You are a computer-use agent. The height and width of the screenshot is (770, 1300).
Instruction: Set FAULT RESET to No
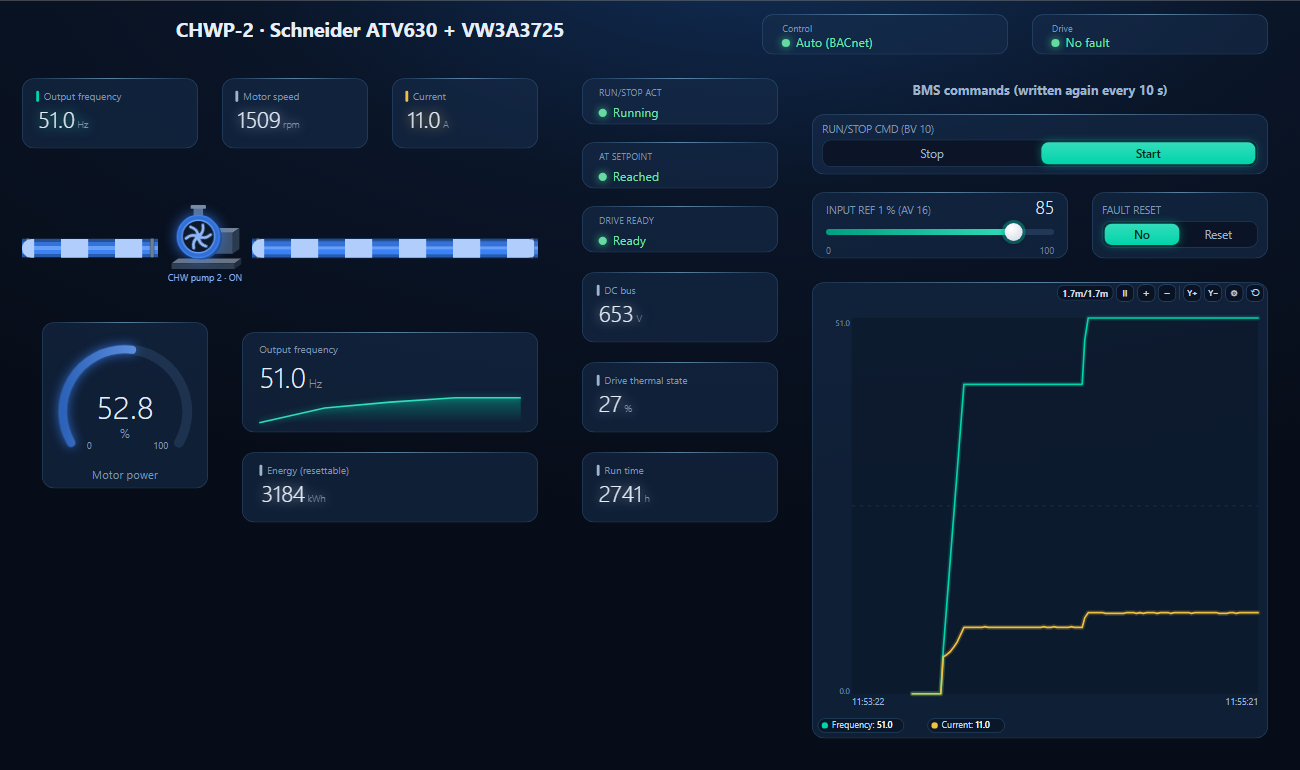coord(1142,234)
